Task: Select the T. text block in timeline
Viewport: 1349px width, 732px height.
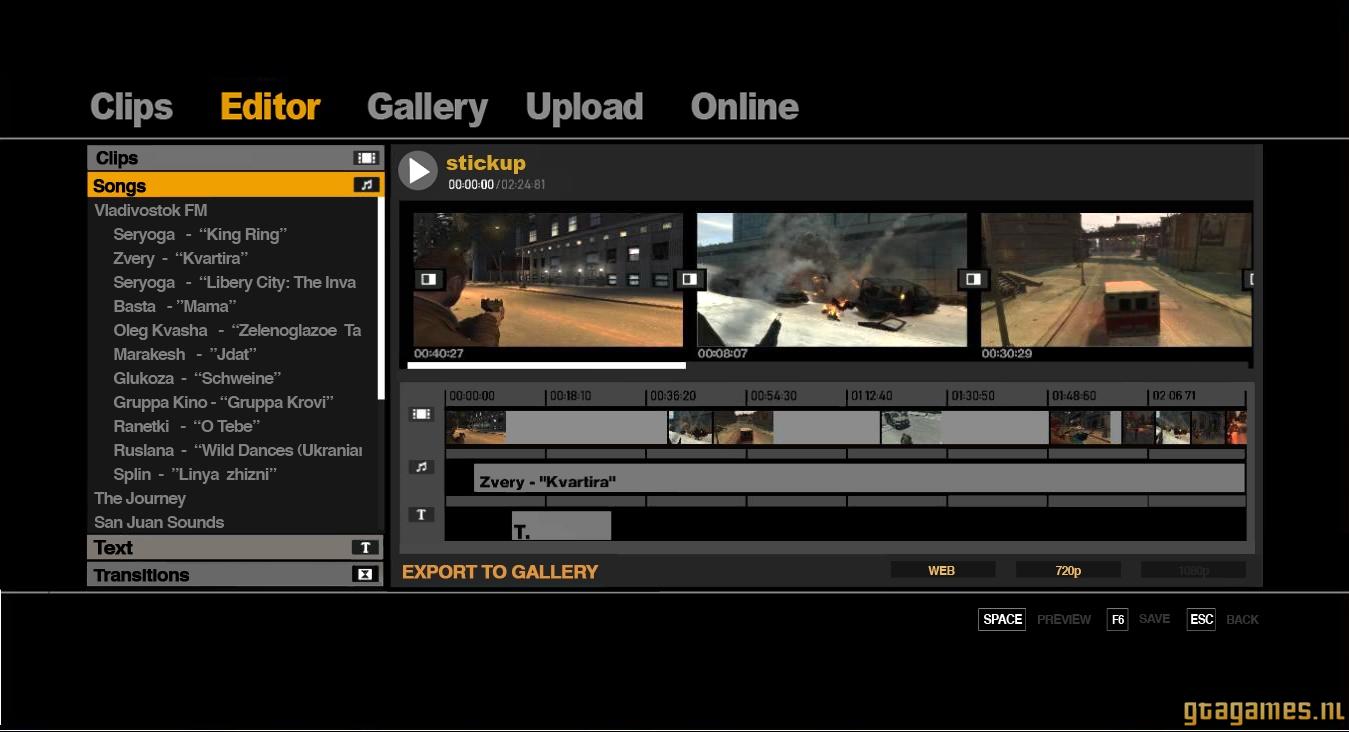Action: tap(561, 526)
